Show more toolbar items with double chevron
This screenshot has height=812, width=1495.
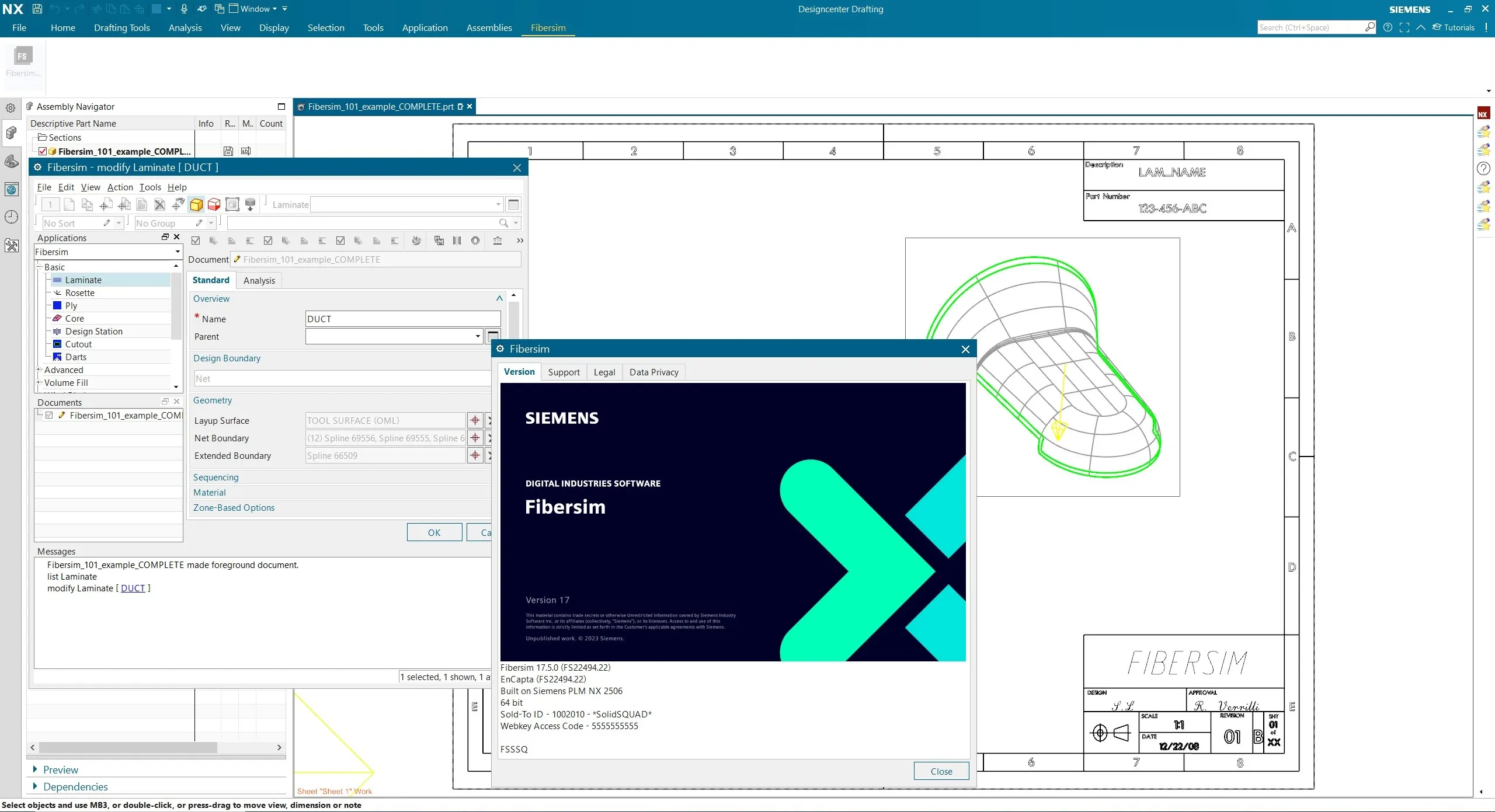(520, 241)
